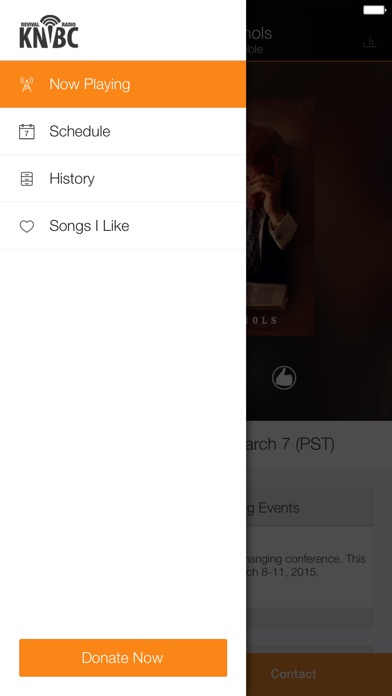The image size is (392, 696).
Task: Tap empty white area of side menu
Action: [123, 444]
